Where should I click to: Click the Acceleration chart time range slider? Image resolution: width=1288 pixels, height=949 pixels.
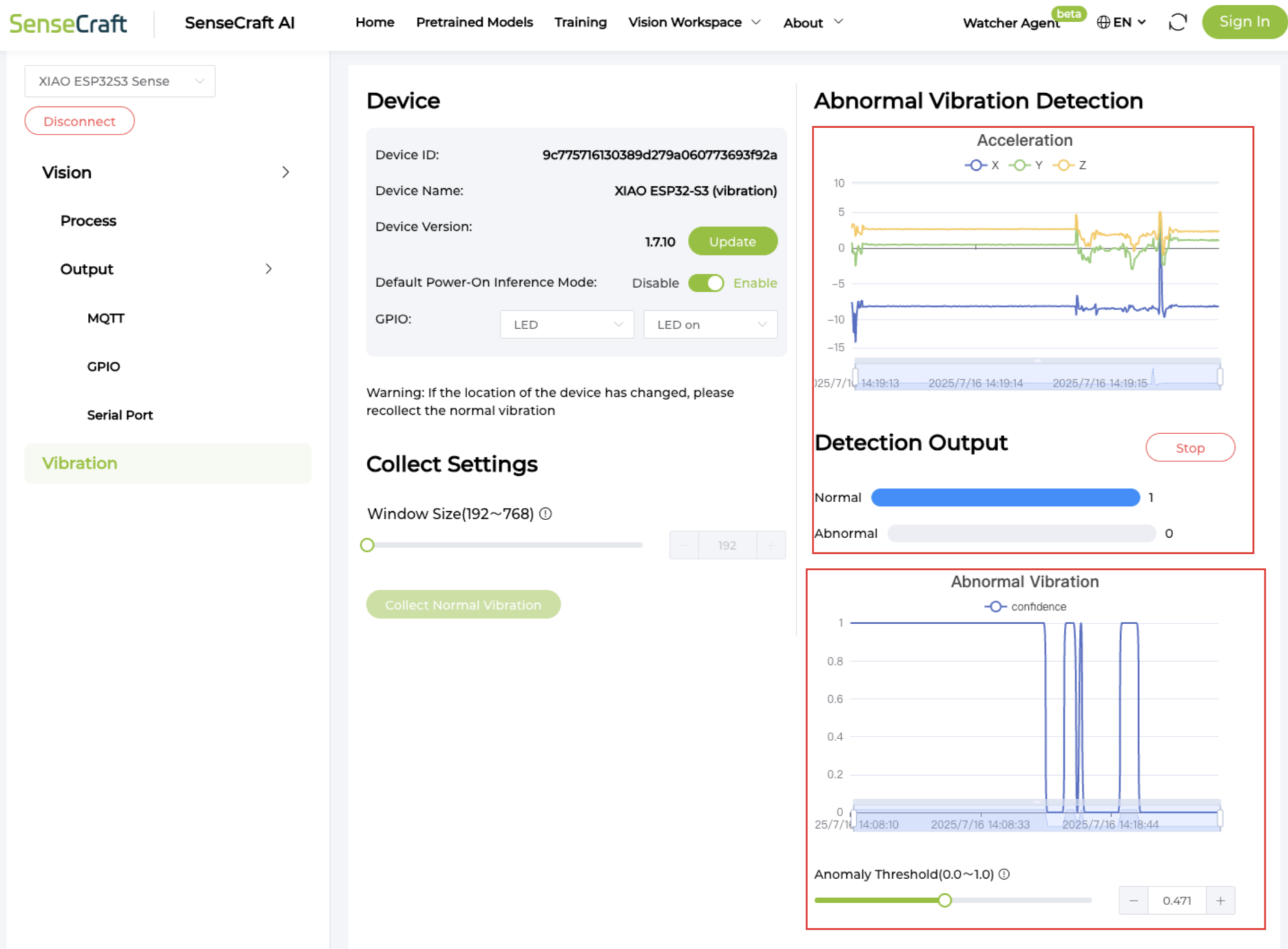pyautogui.click(x=1038, y=374)
